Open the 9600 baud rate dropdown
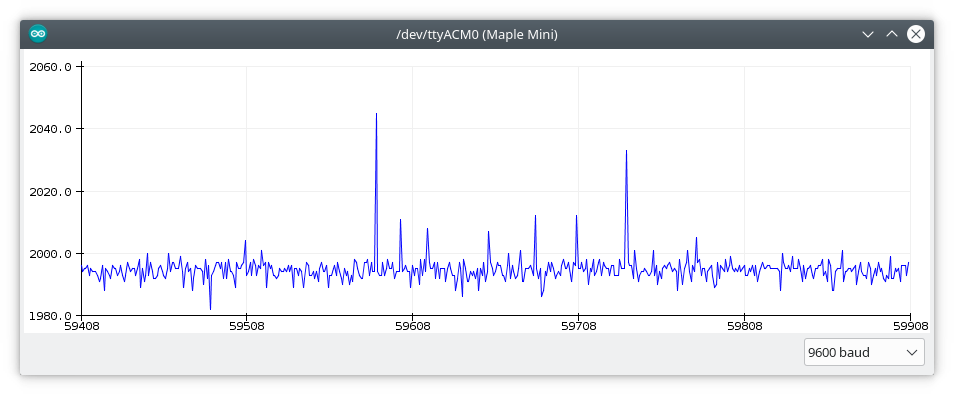The height and width of the screenshot is (395, 954). [x=864, y=352]
